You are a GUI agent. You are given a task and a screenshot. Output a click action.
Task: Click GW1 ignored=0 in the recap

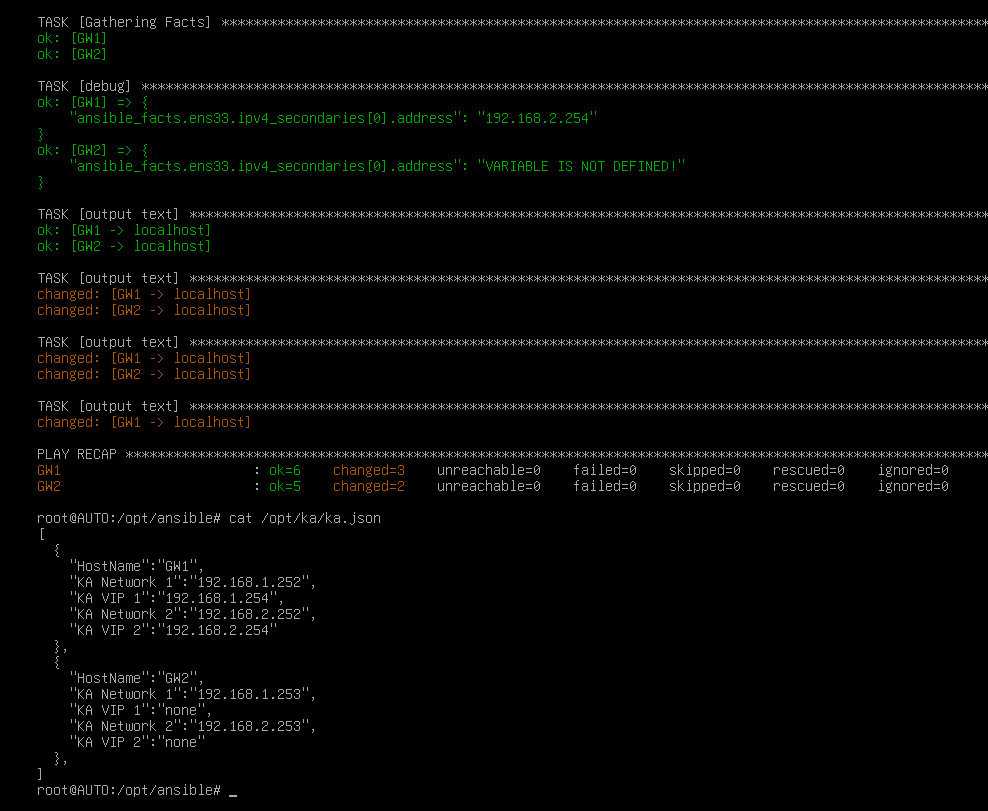913,470
